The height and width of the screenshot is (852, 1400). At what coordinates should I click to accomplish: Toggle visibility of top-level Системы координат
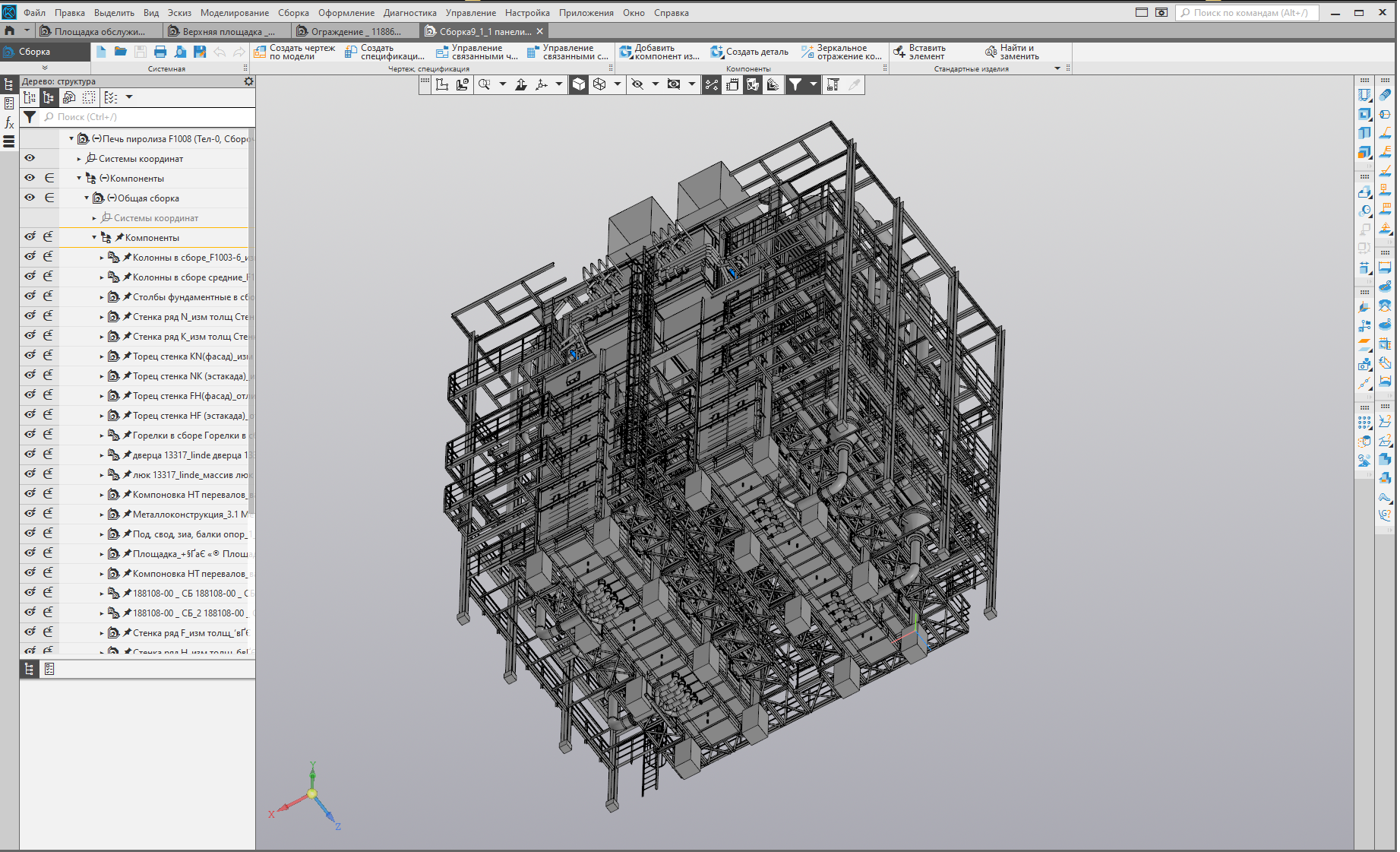point(30,158)
